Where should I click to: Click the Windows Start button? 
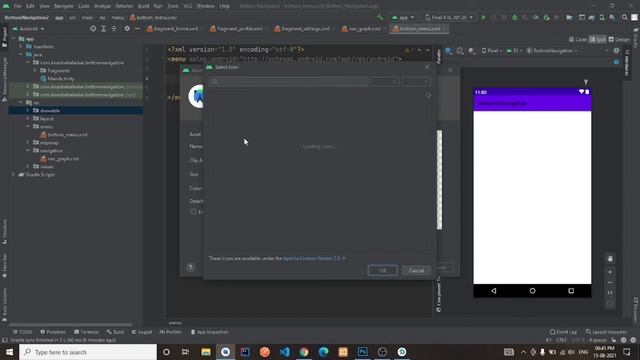click(9, 352)
